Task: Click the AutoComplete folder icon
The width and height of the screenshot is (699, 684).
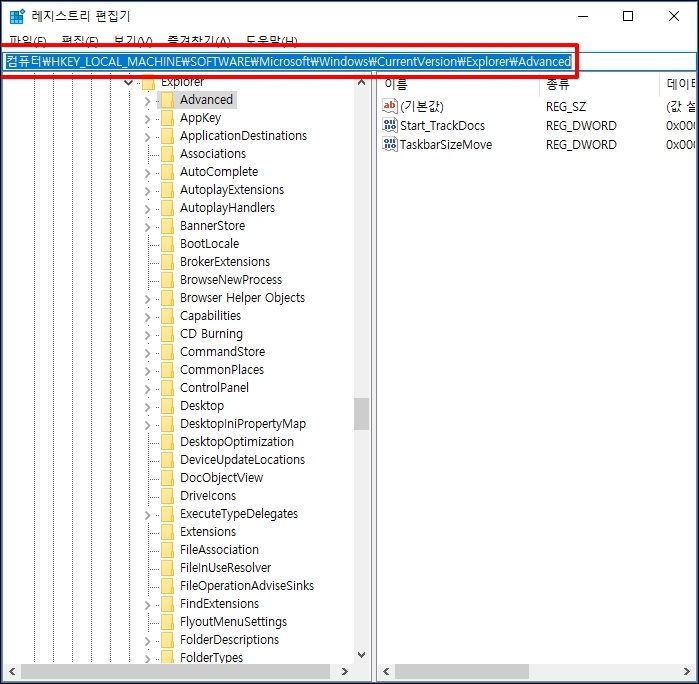Action: (167, 172)
